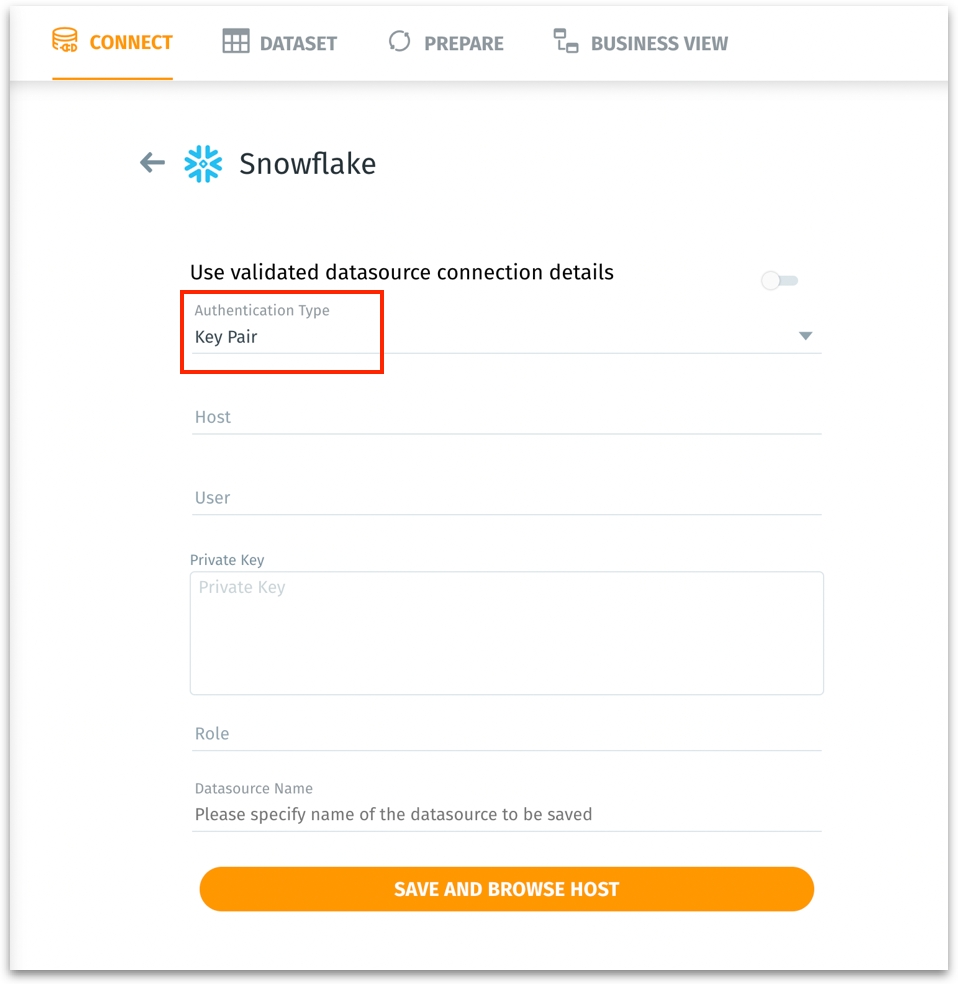Expand the Authentication Type dropdown arrow

tap(805, 336)
